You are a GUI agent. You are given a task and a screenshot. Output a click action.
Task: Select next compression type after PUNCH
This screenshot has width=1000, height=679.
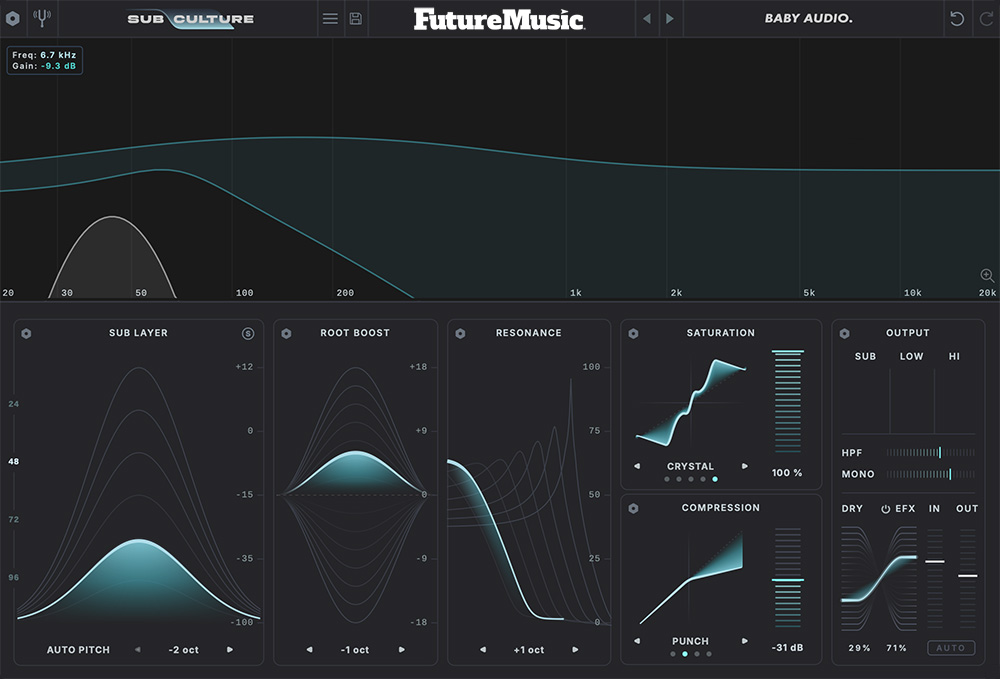[x=744, y=641]
